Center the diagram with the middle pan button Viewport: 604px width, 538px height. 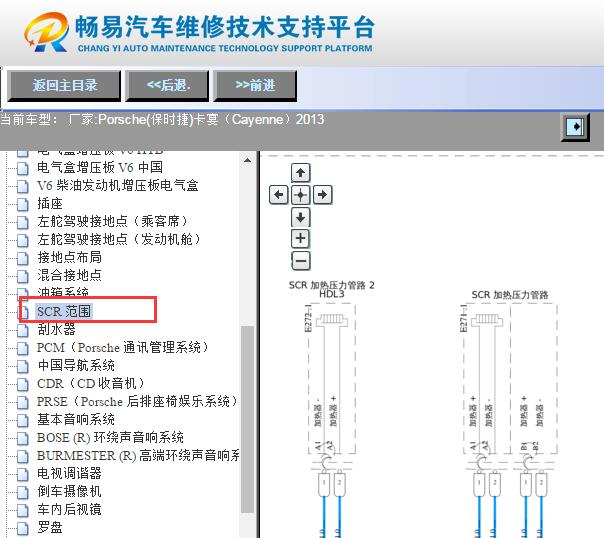pyautogui.click(x=300, y=195)
